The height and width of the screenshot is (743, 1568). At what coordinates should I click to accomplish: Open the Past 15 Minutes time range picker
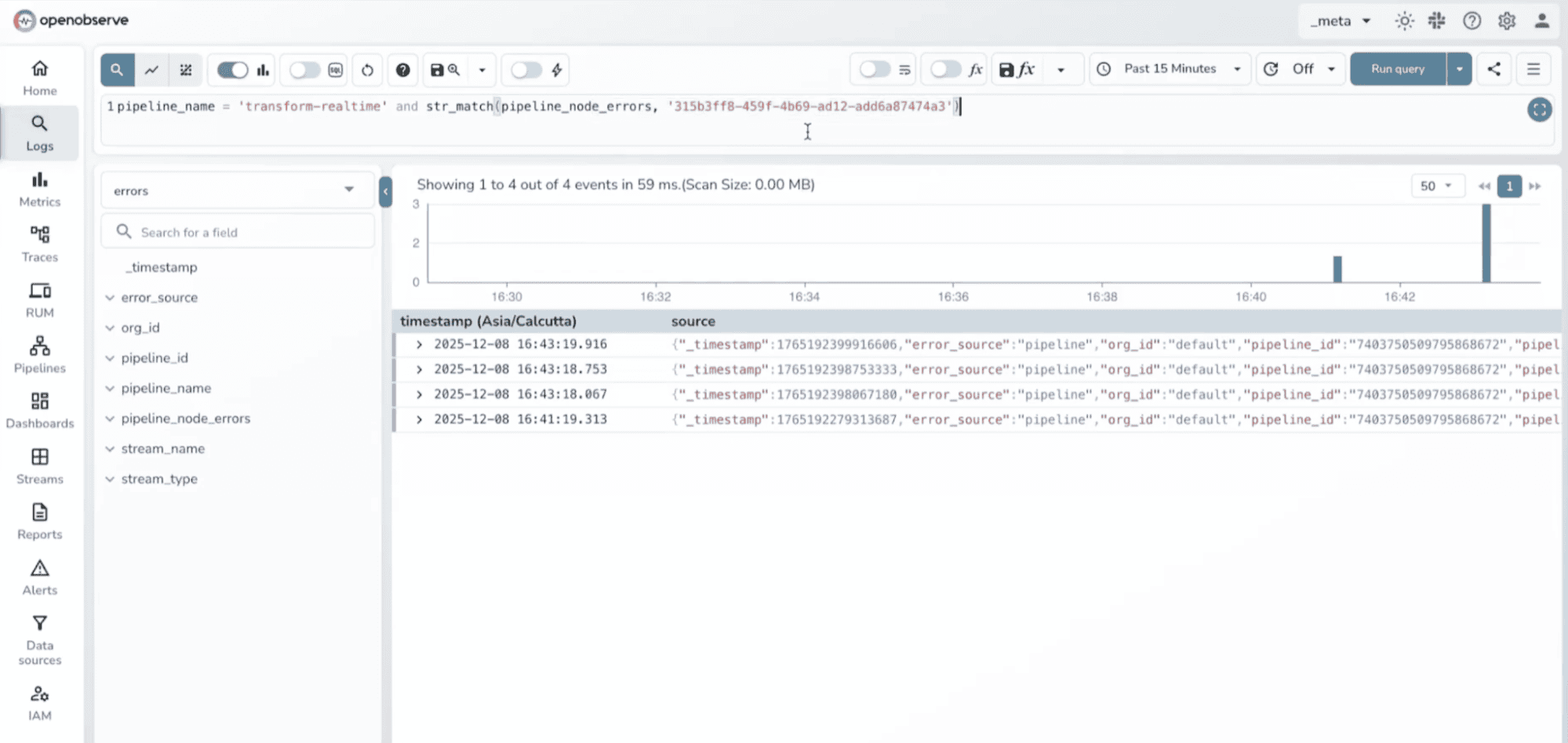tap(1170, 68)
